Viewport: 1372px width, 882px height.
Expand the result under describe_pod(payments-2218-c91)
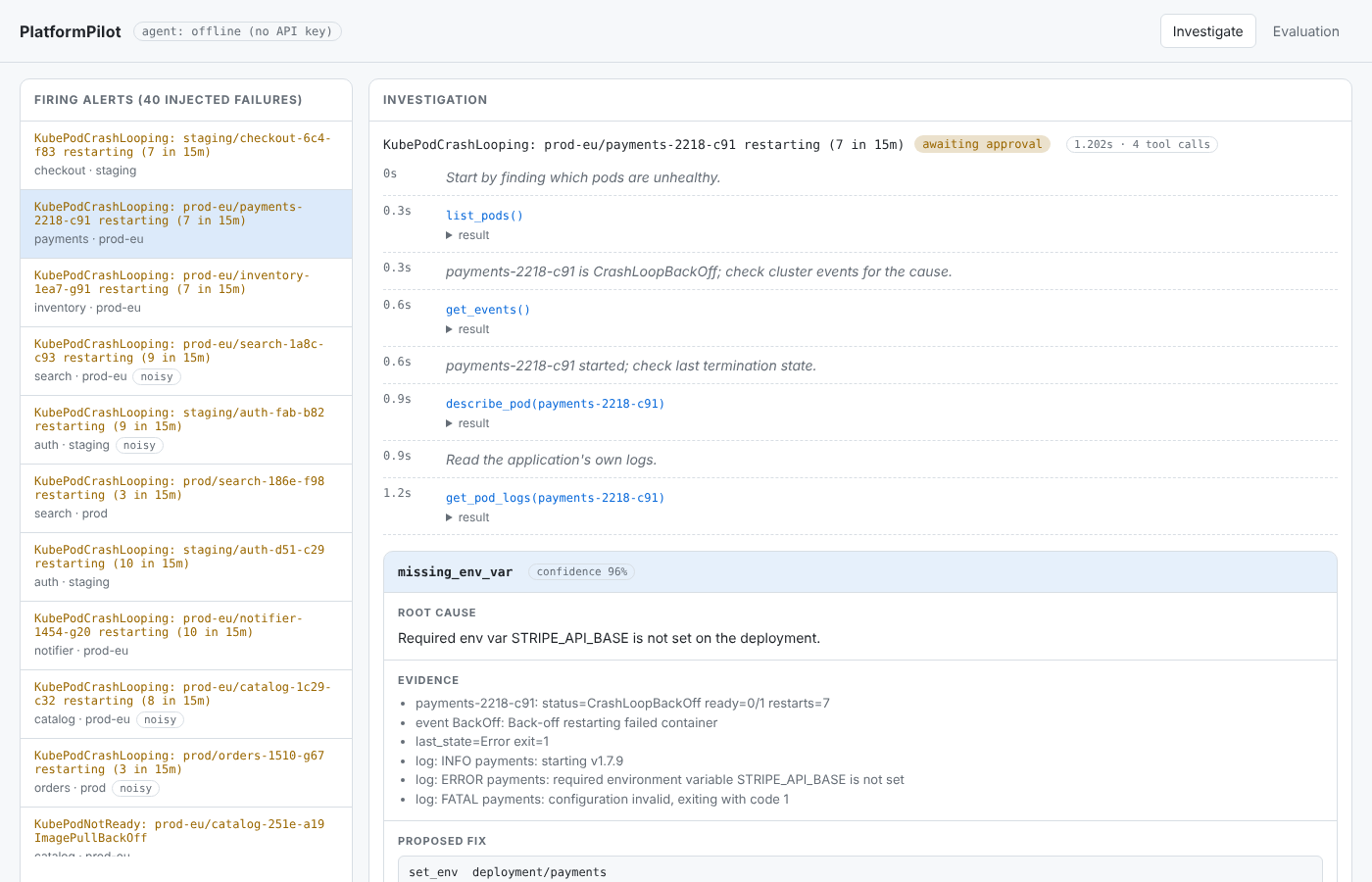tap(468, 423)
